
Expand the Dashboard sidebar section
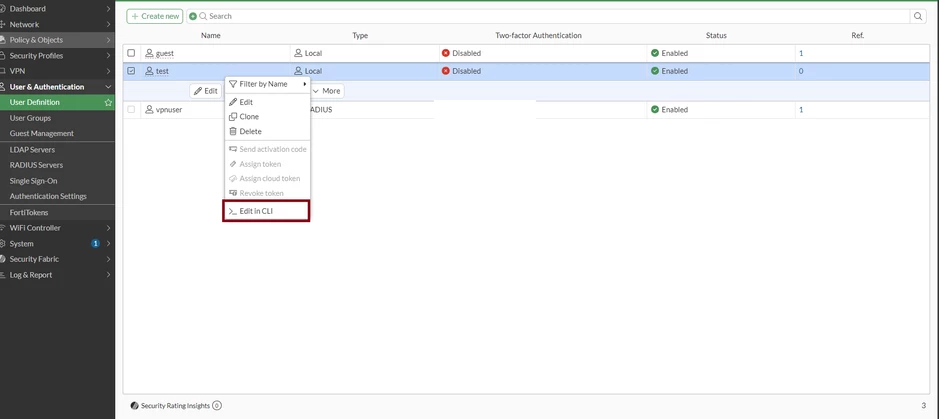pos(57,9)
